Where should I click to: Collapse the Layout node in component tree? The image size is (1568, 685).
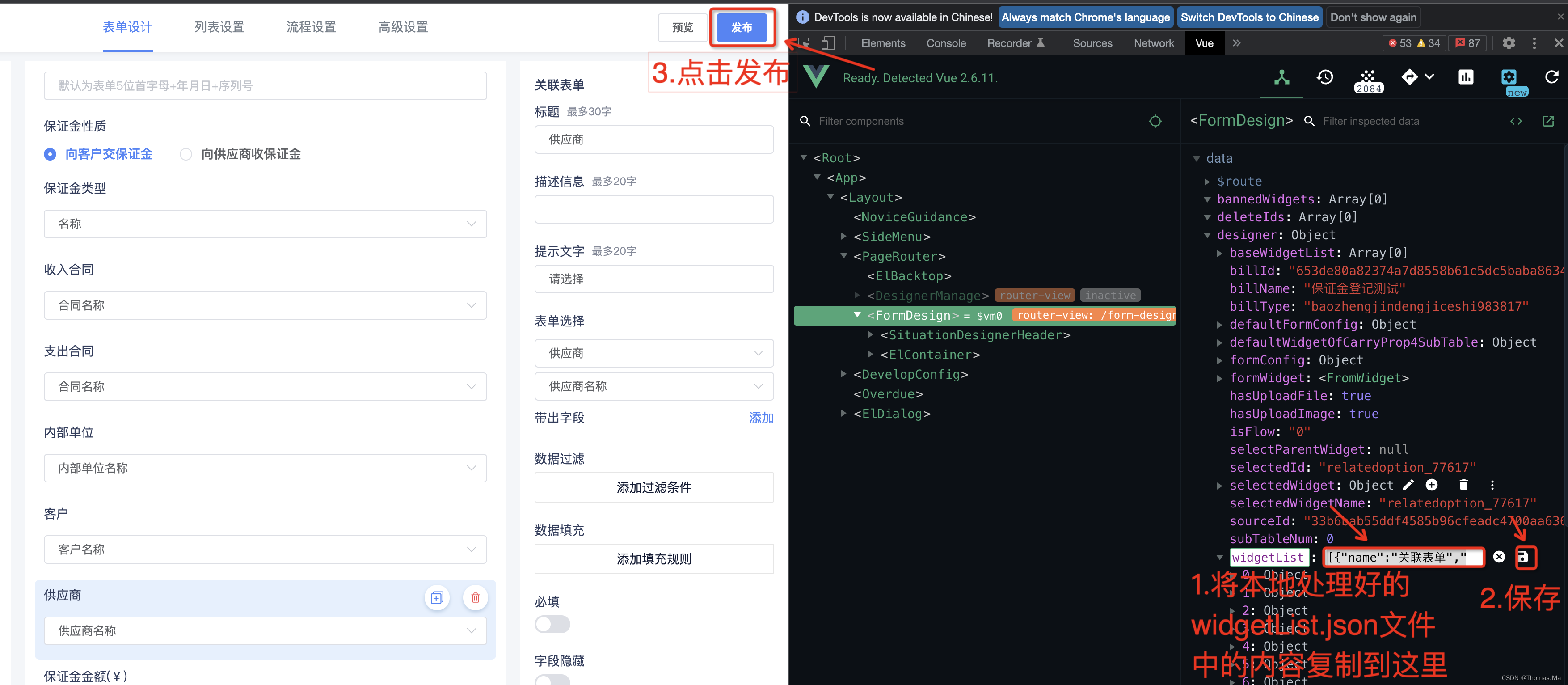tap(830, 197)
